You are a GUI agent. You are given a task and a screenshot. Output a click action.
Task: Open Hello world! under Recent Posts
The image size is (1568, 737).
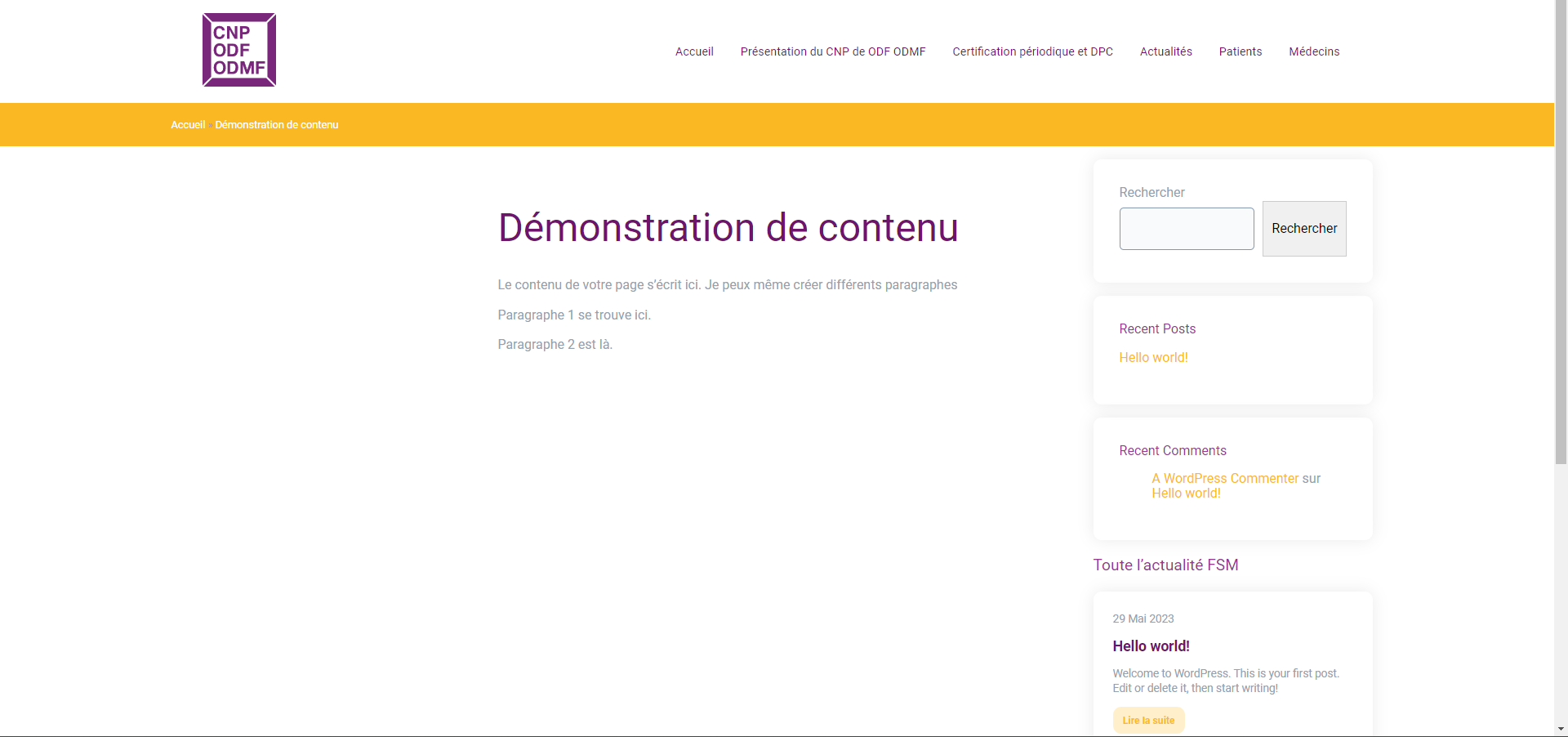click(1153, 358)
